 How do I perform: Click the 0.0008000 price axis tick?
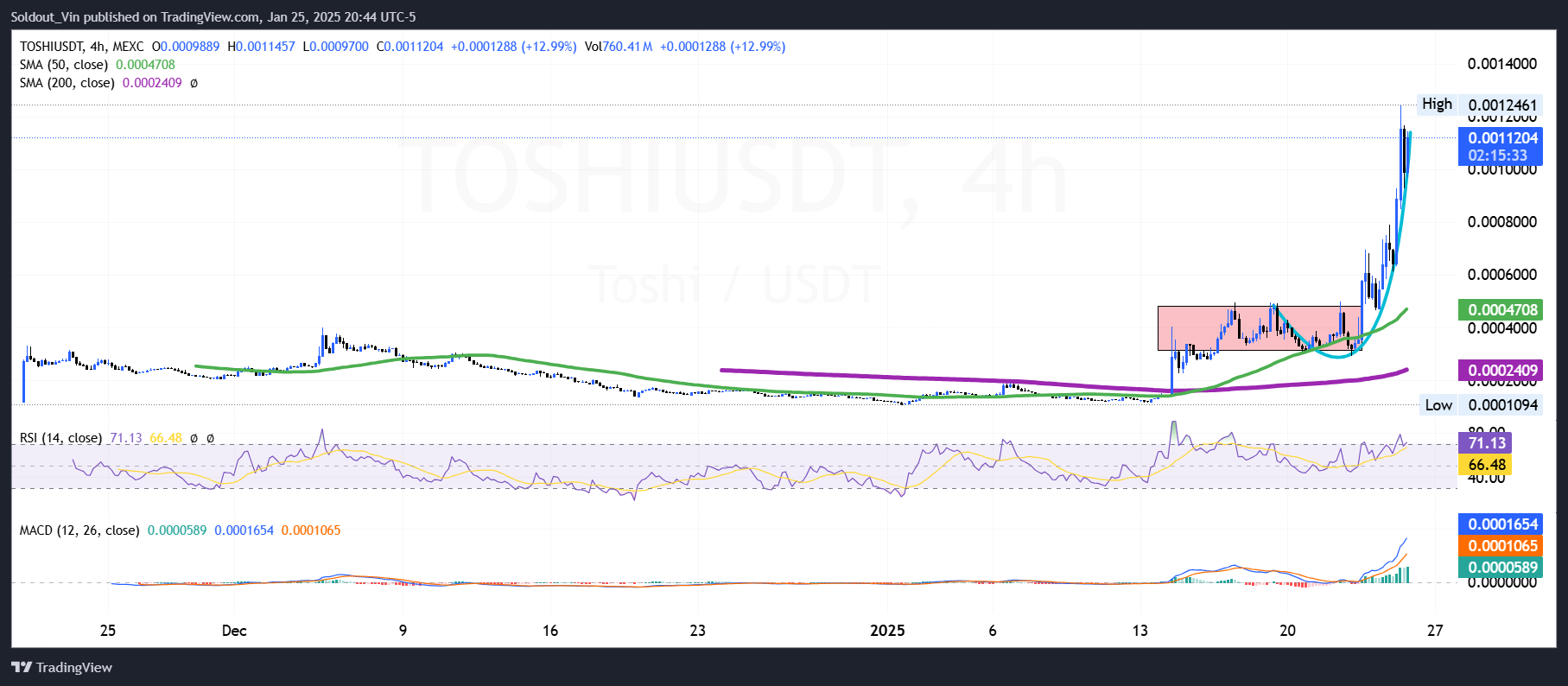1502,222
